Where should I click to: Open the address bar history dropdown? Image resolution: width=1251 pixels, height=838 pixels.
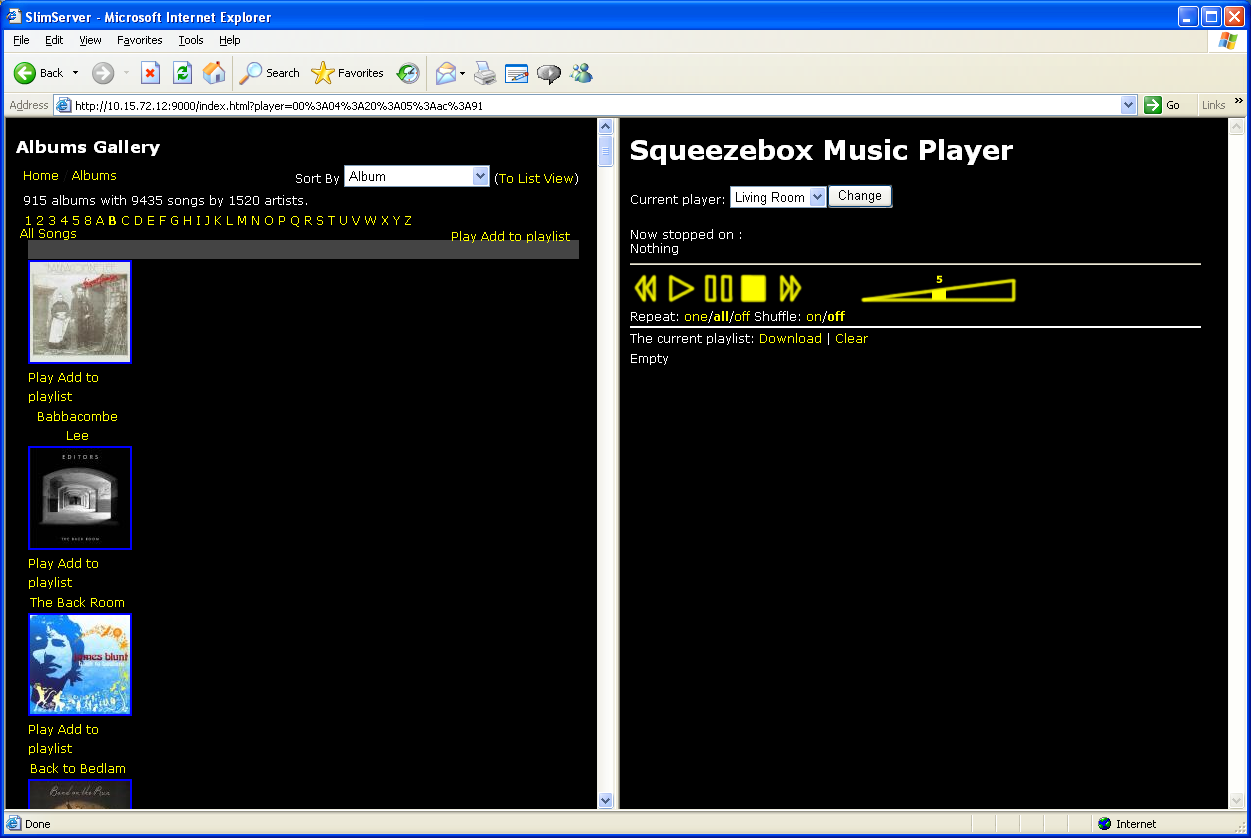pyautogui.click(x=1129, y=105)
